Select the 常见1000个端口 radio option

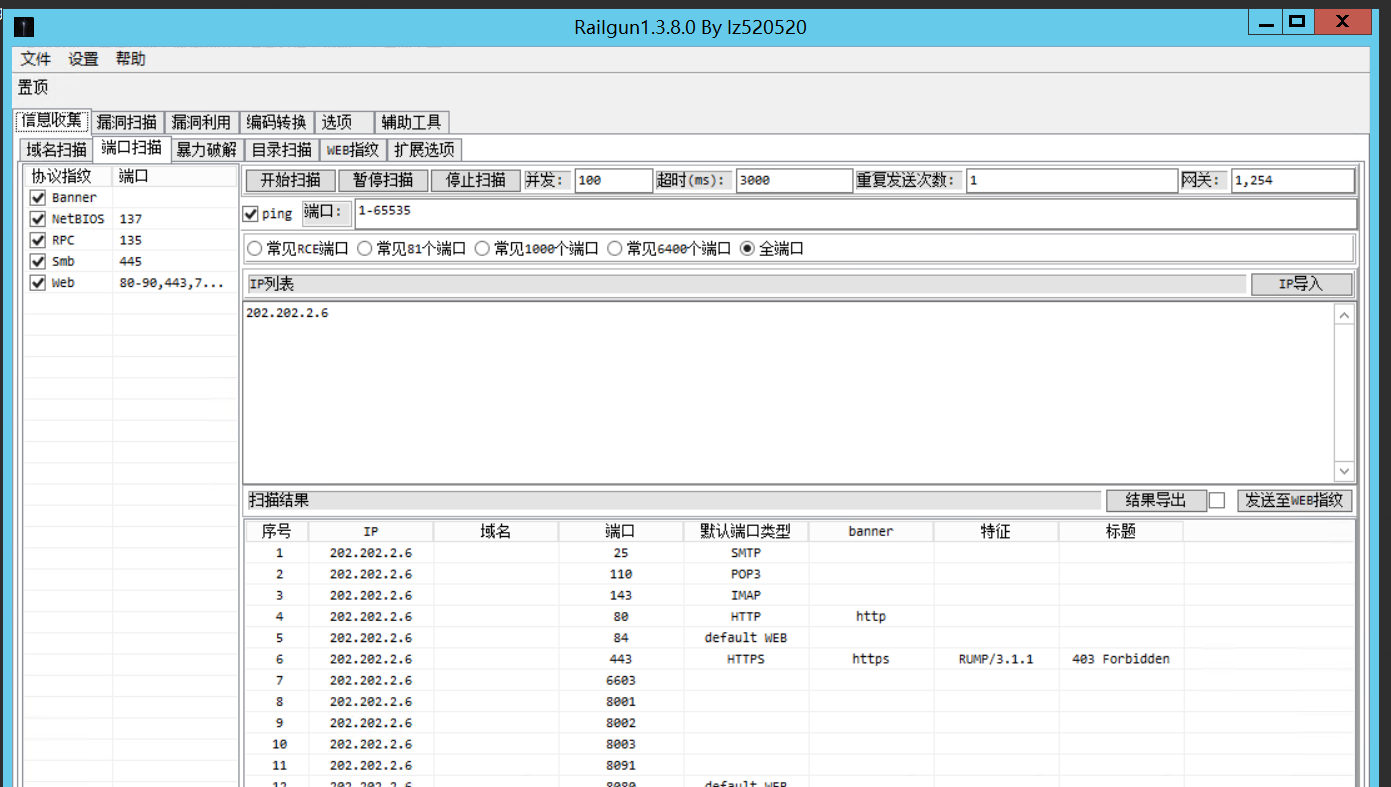[536, 249]
